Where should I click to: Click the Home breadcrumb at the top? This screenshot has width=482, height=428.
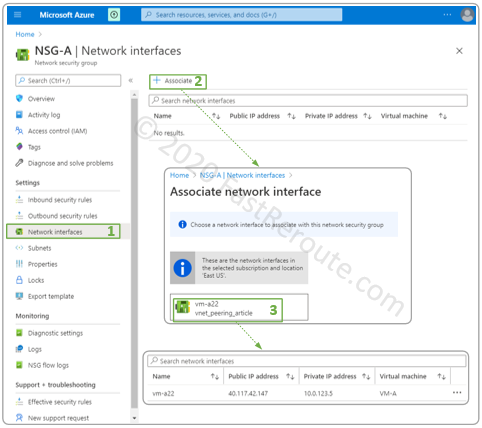[25, 34]
